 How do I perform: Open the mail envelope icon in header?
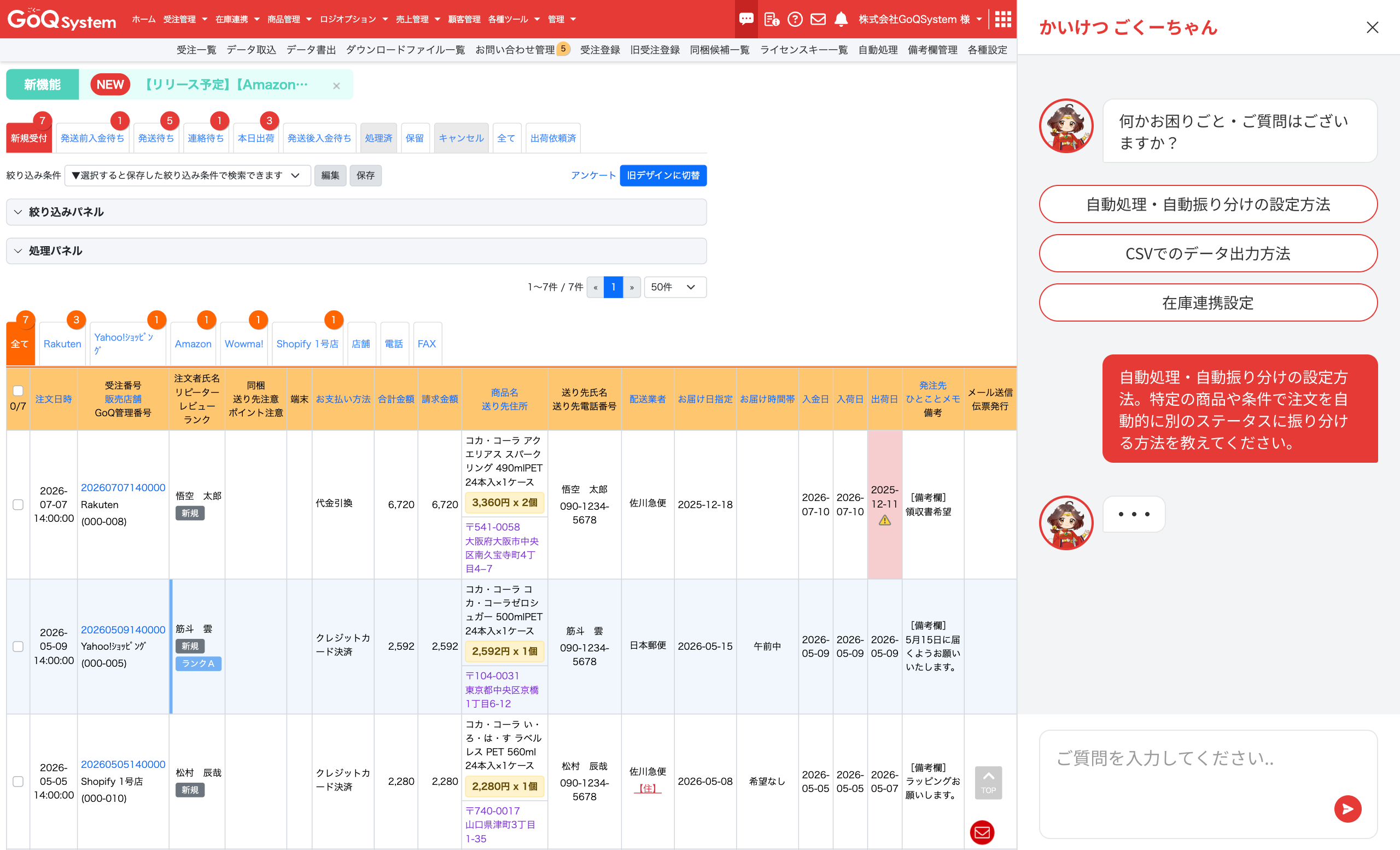pyautogui.click(x=818, y=19)
